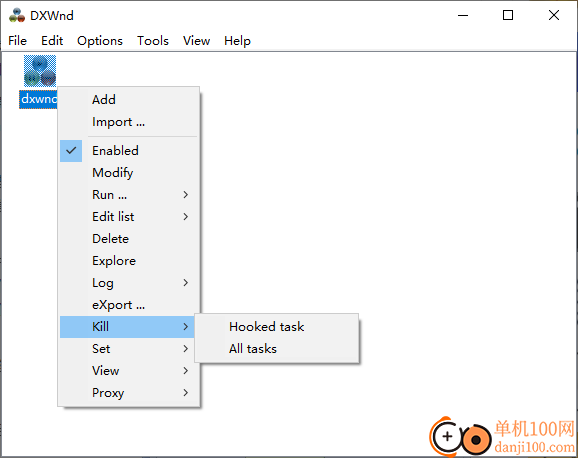The height and width of the screenshot is (458, 578).
Task: Expand the context menu View submenu
Action: pos(129,371)
